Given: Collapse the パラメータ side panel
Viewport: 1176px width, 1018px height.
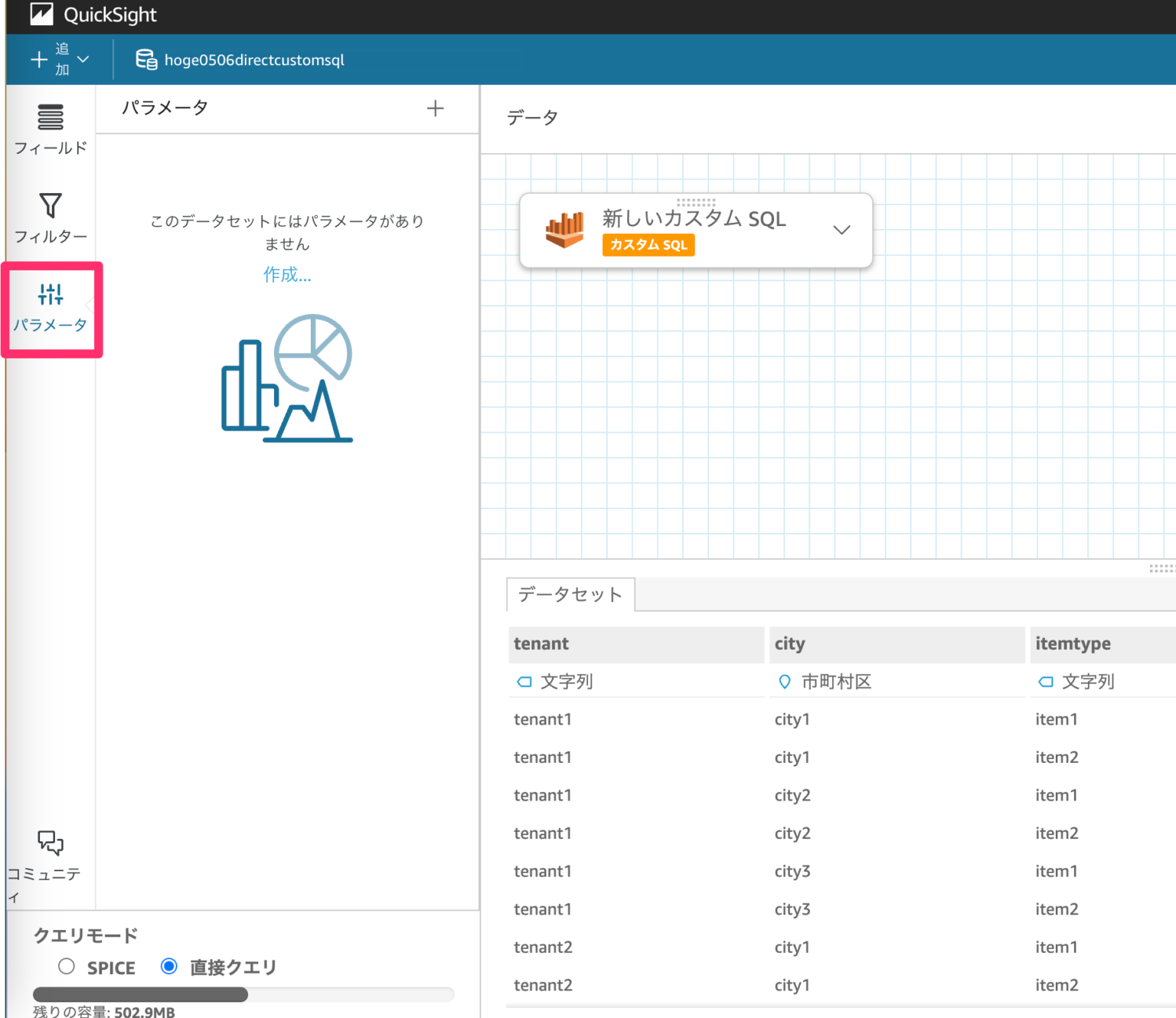Looking at the screenshot, I should pyautogui.click(x=90, y=306).
